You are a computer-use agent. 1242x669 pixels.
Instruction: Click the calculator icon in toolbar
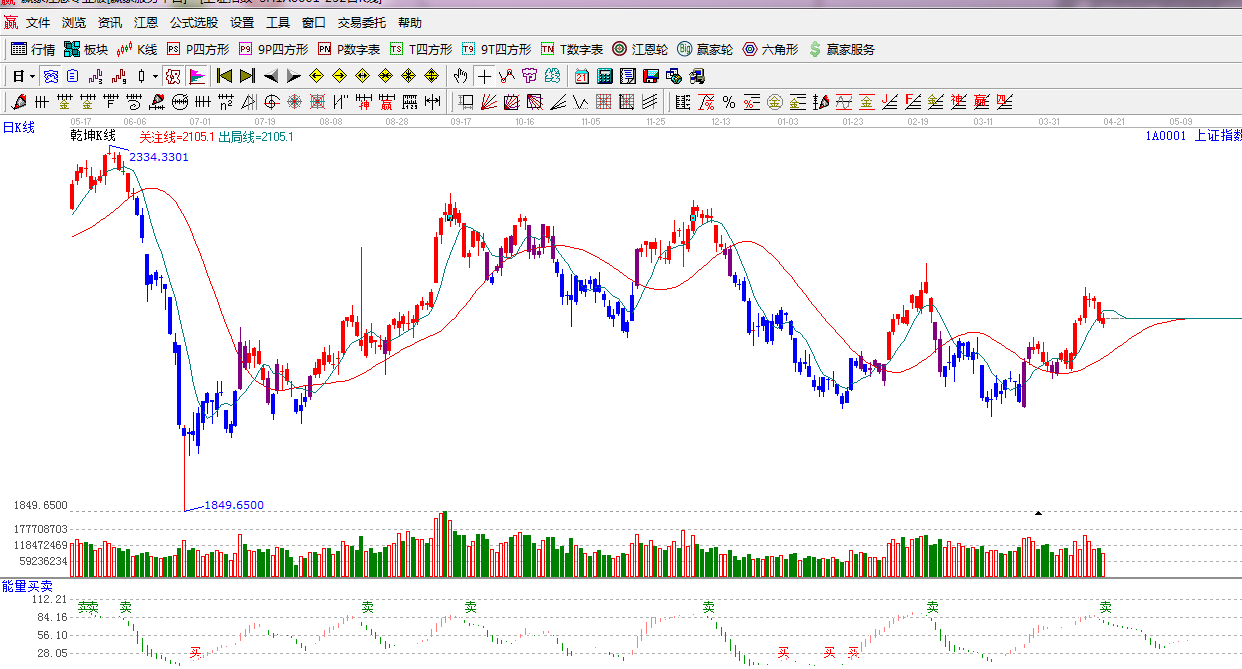click(605, 76)
